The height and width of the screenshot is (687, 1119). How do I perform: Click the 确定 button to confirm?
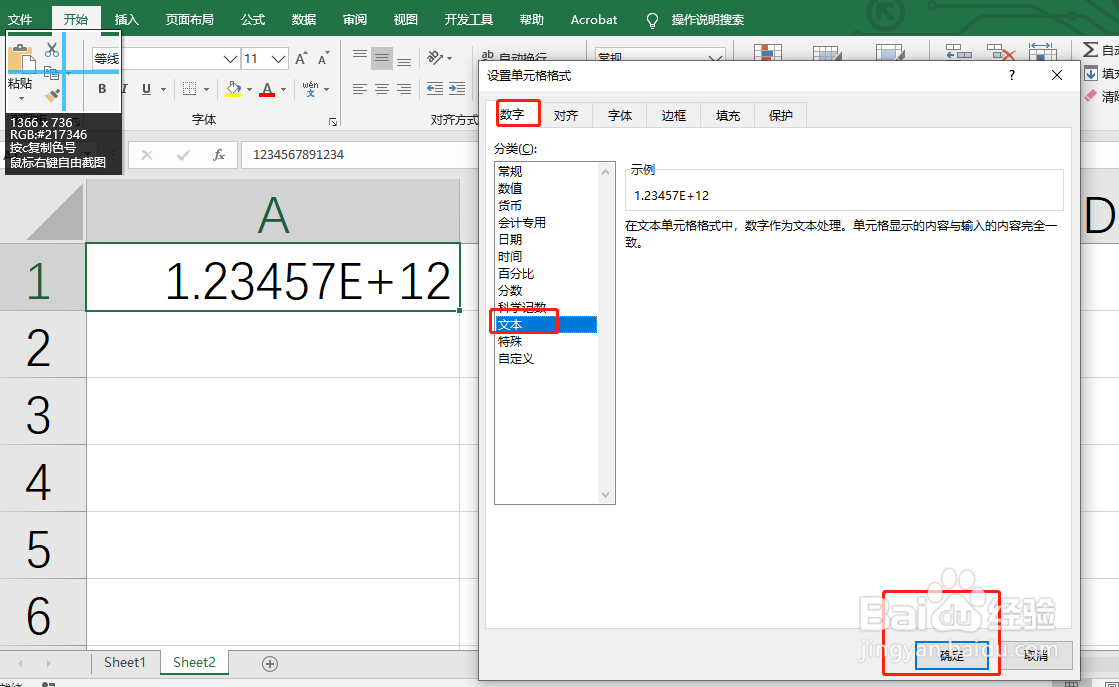tap(951, 655)
